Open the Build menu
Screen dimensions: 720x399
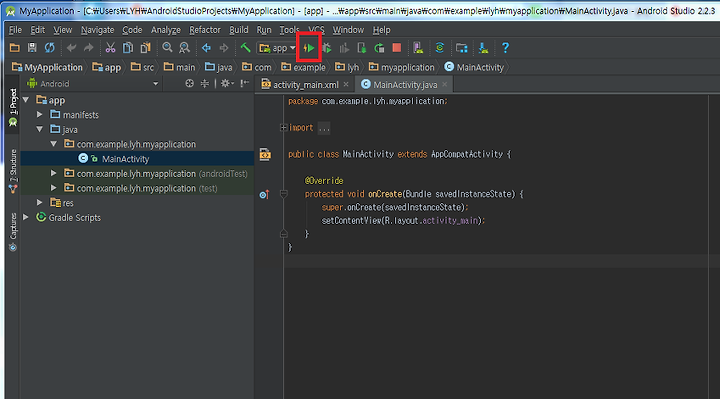click(x=239, y=30)
